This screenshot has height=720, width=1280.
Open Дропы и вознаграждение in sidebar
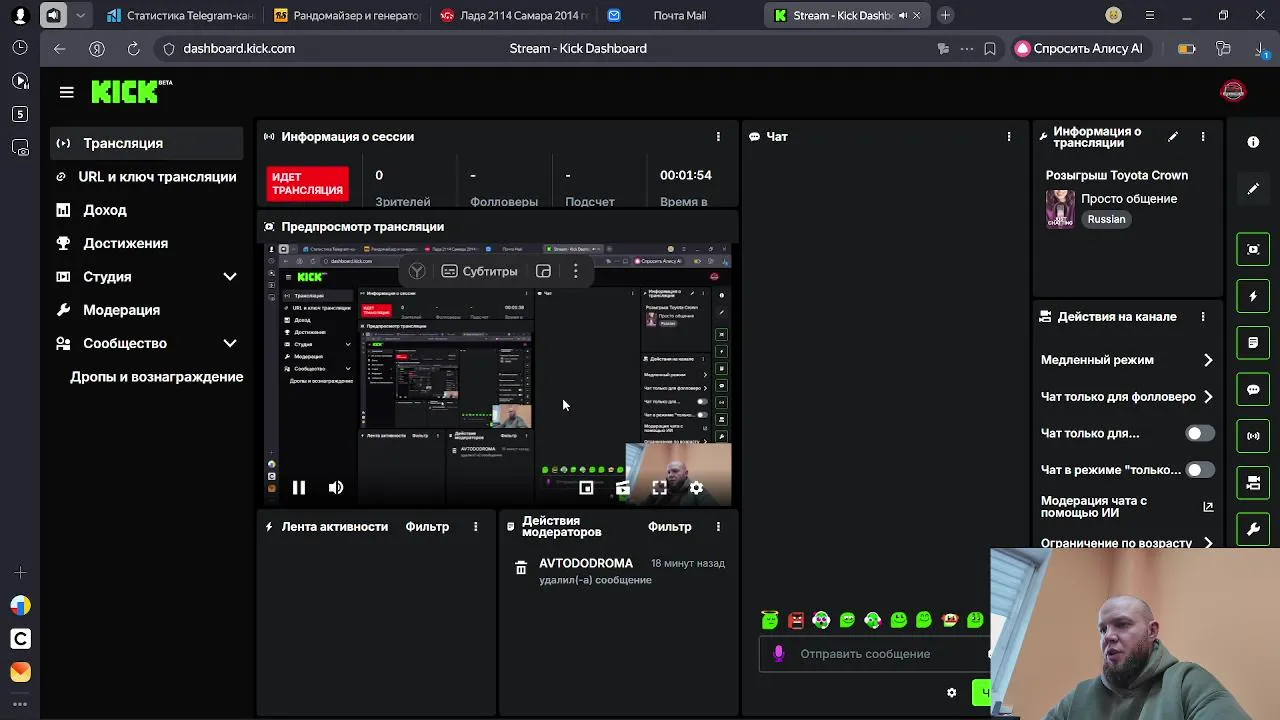coord(146,377)
